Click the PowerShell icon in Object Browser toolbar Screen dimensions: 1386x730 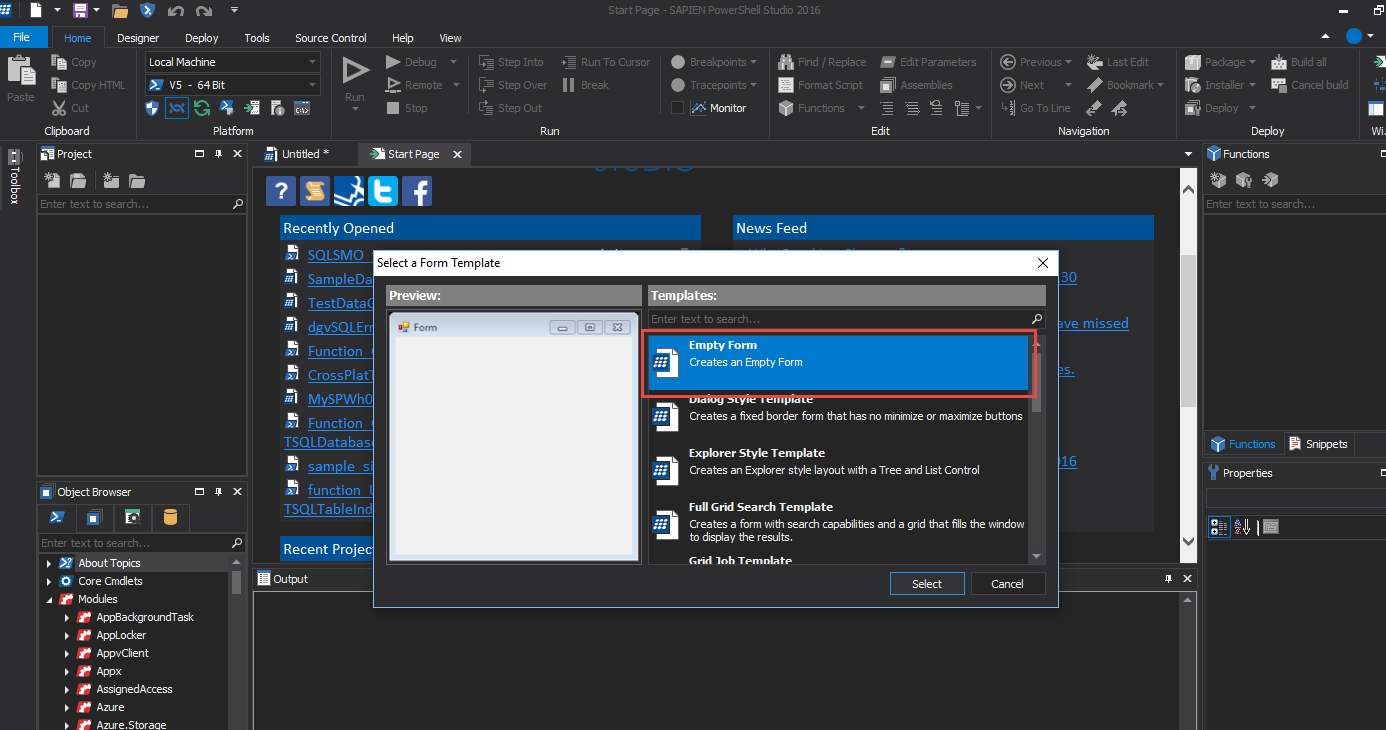[x=58, y=517]
